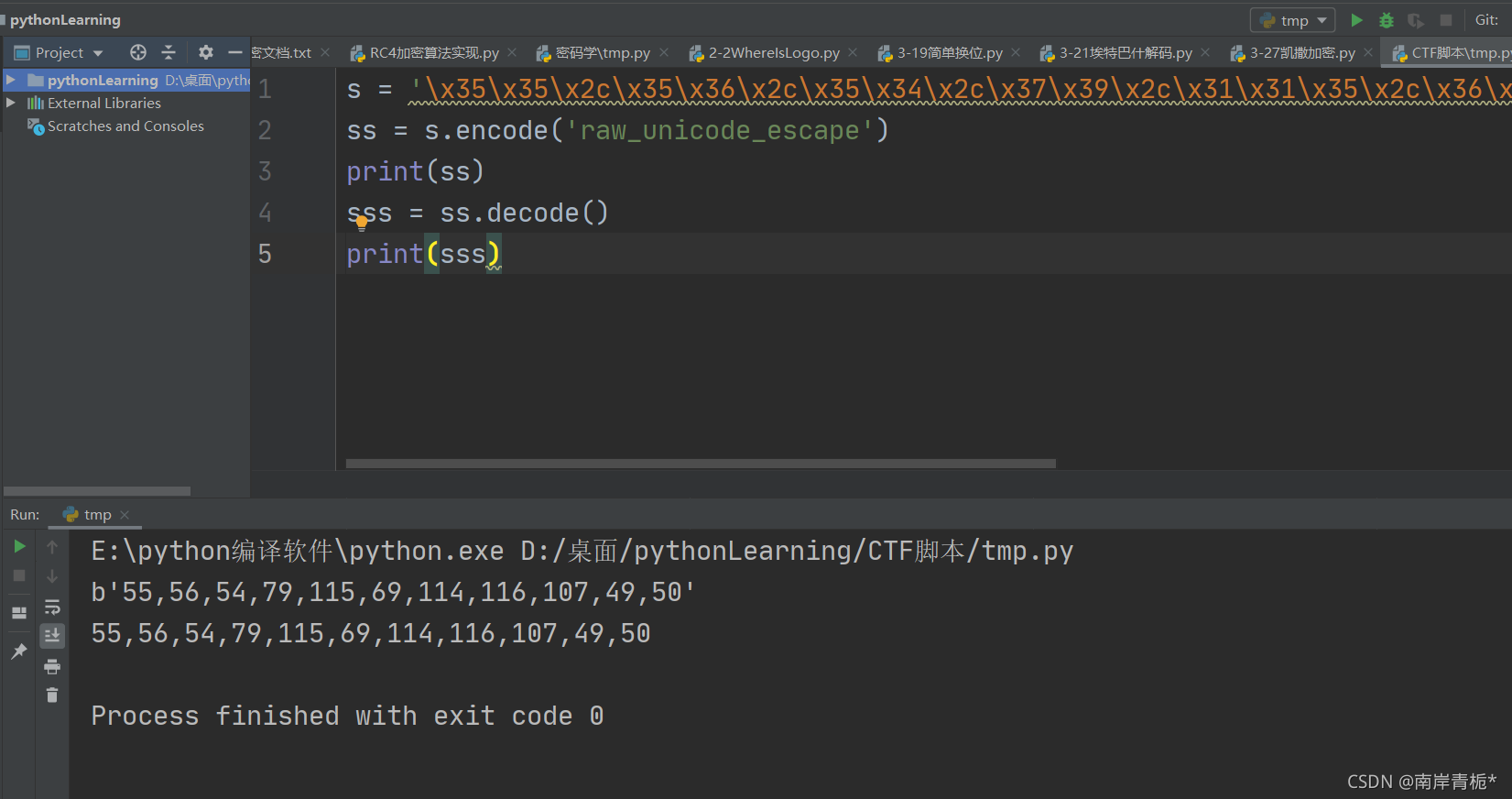Rerun tmp from the Run panel
The width and height of the screenshot is (1512, 799).
click(x=19, y=546)
